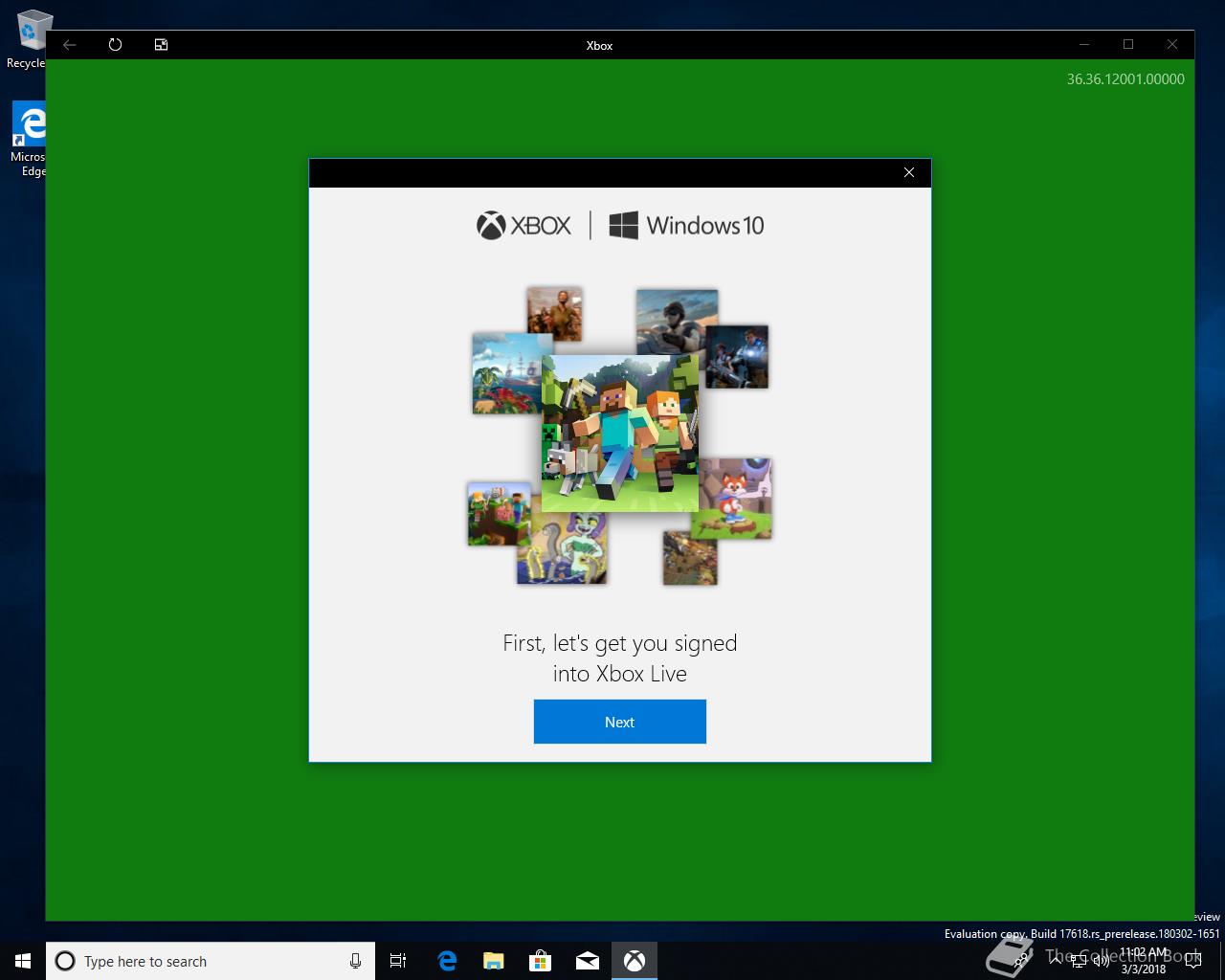This screenshot has width=1225, height=980.
Task: Click the Windows 10 logo in the dialog
Action: coord(686,226)
